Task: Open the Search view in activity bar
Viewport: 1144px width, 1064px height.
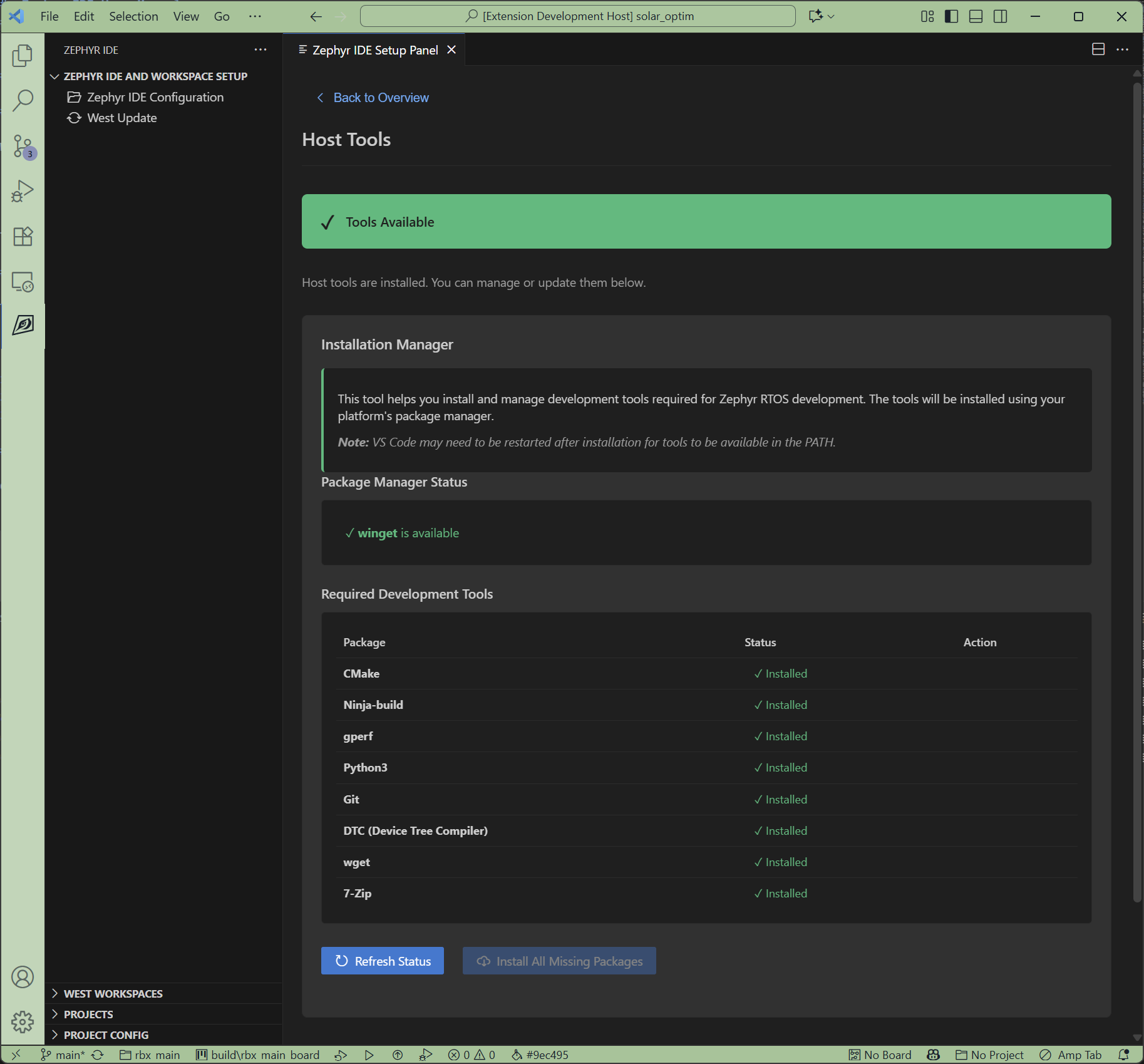Action: (23, 100)
